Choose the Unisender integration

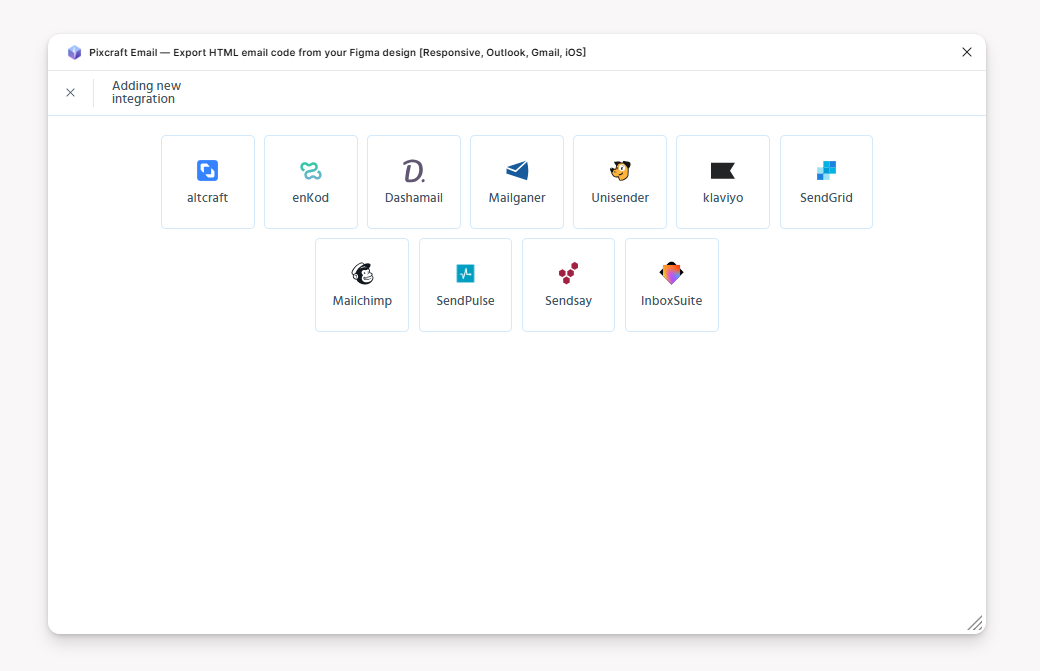tap(619, 182)
